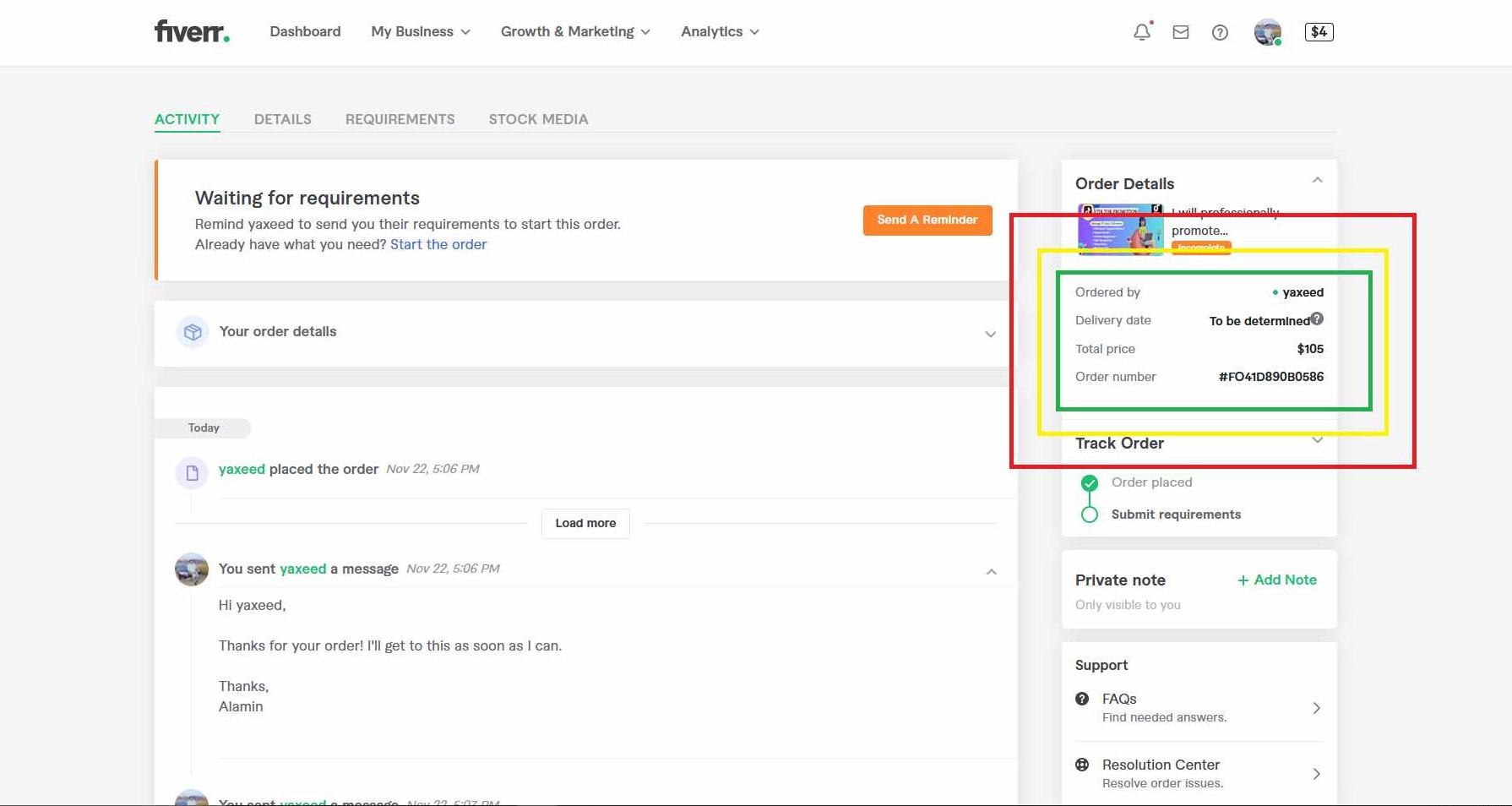Click sender avatar on 5:06 PM message

tap(192, 569)
